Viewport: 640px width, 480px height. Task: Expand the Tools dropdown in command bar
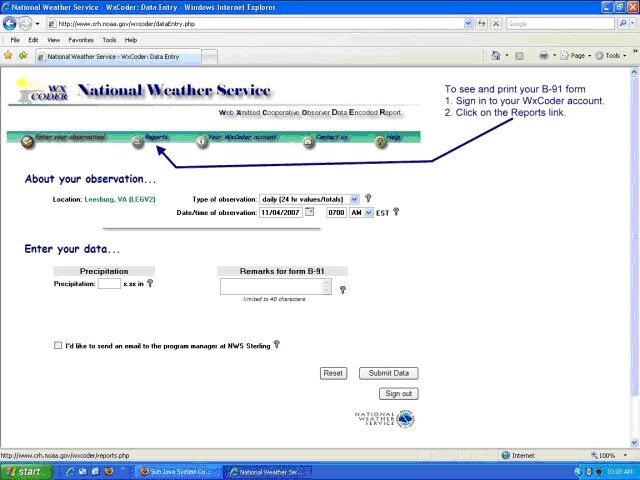pyautogui.click(x=611, y=56)
